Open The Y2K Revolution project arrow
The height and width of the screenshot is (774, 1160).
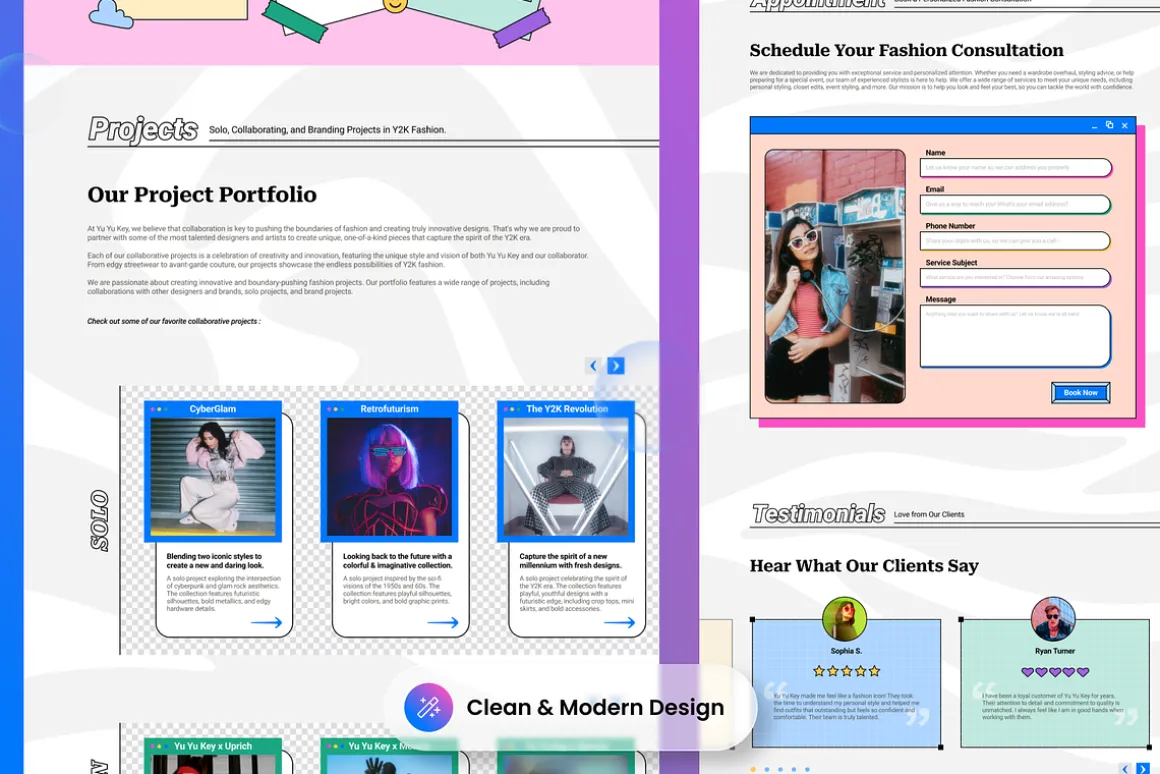619,622
